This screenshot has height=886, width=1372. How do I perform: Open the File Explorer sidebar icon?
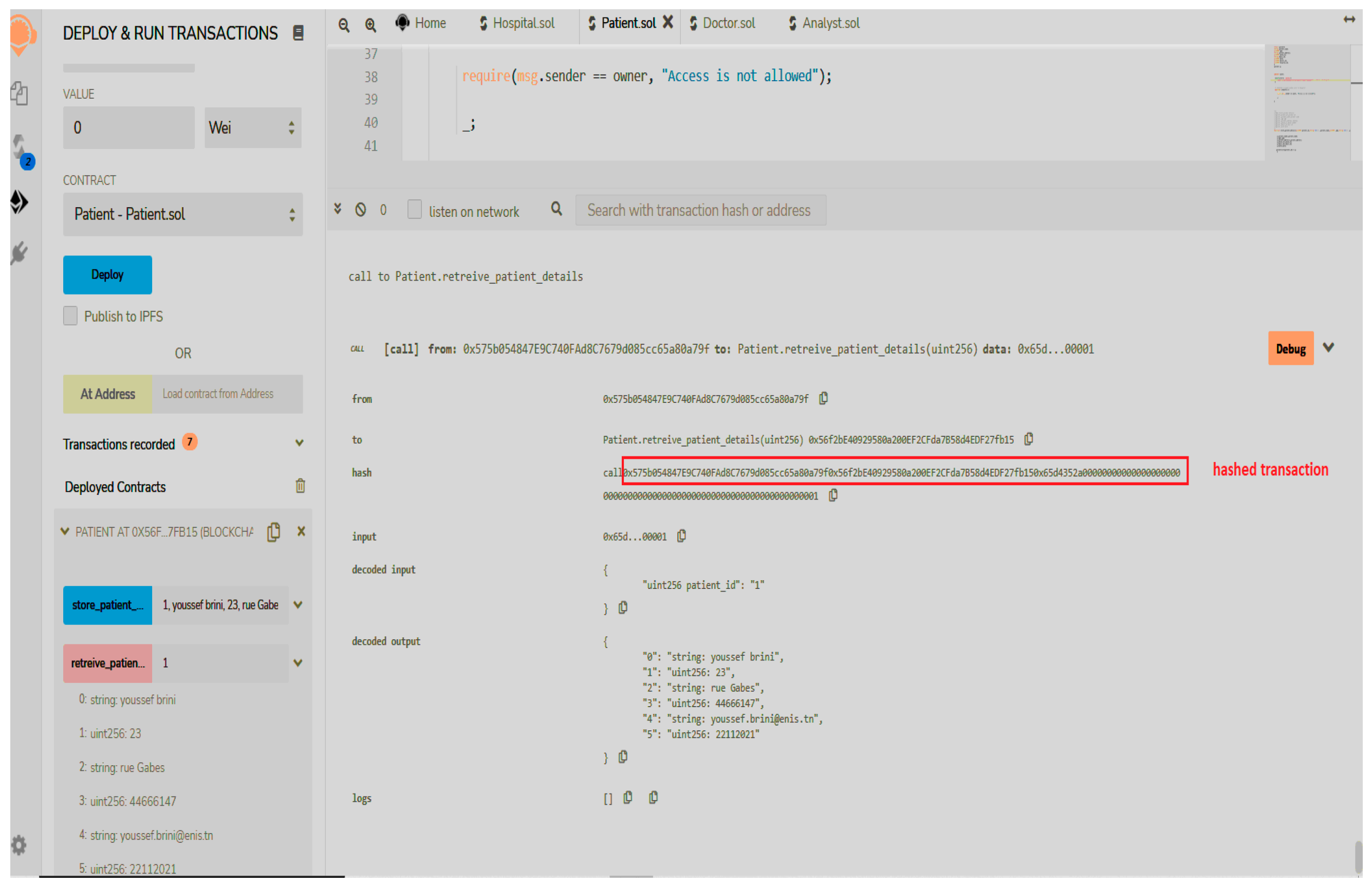[x=20, y=94]
